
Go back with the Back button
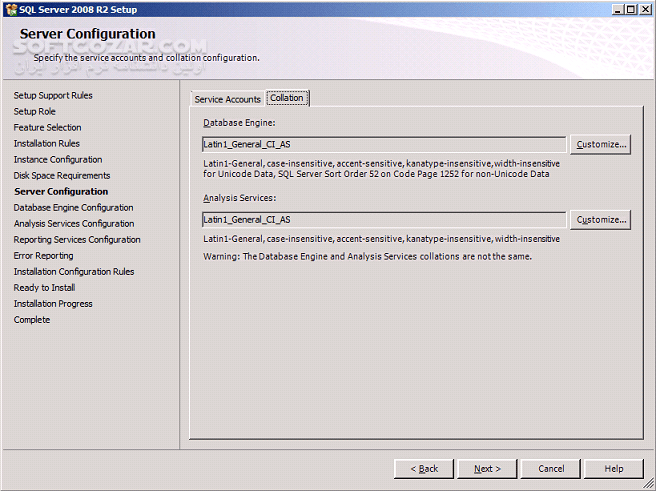(424, 469)
